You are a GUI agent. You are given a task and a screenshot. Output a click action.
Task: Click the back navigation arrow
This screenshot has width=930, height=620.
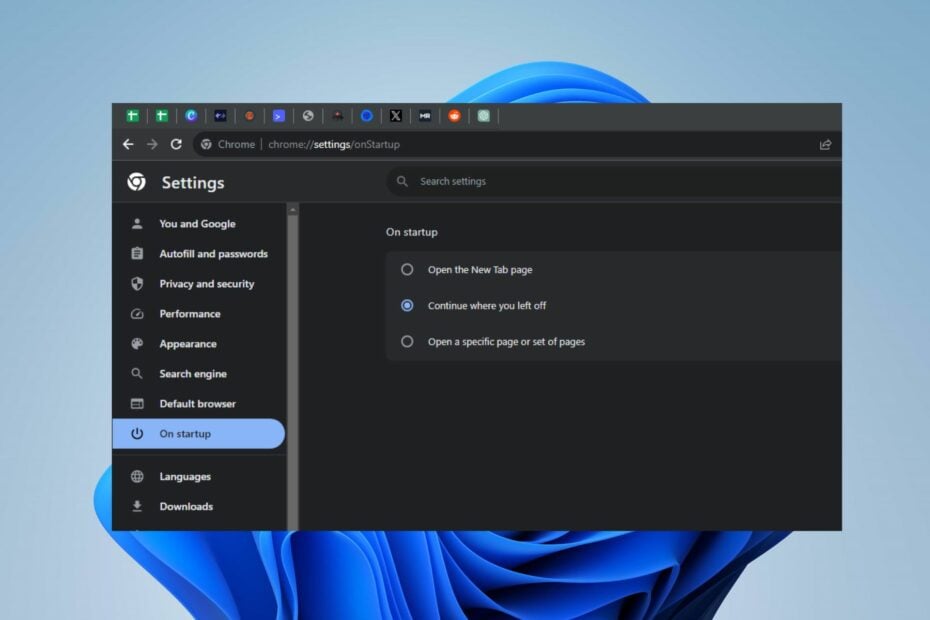pyautogui.click(x=128, y=144)
